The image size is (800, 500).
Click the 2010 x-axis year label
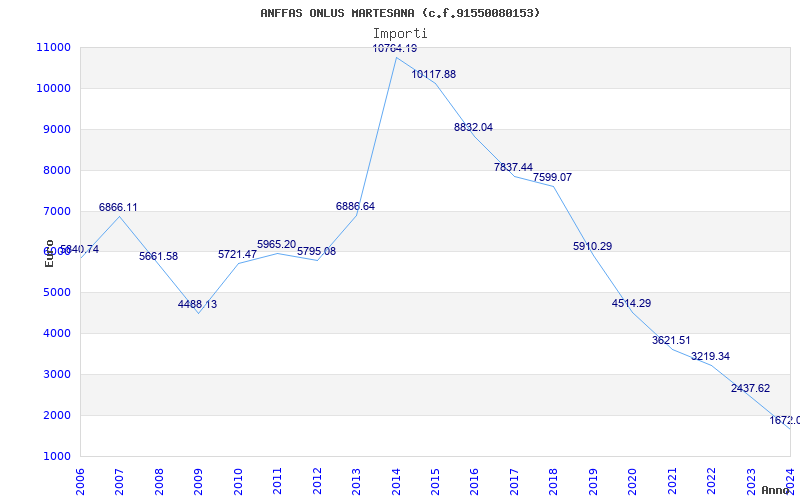[238, 481]
